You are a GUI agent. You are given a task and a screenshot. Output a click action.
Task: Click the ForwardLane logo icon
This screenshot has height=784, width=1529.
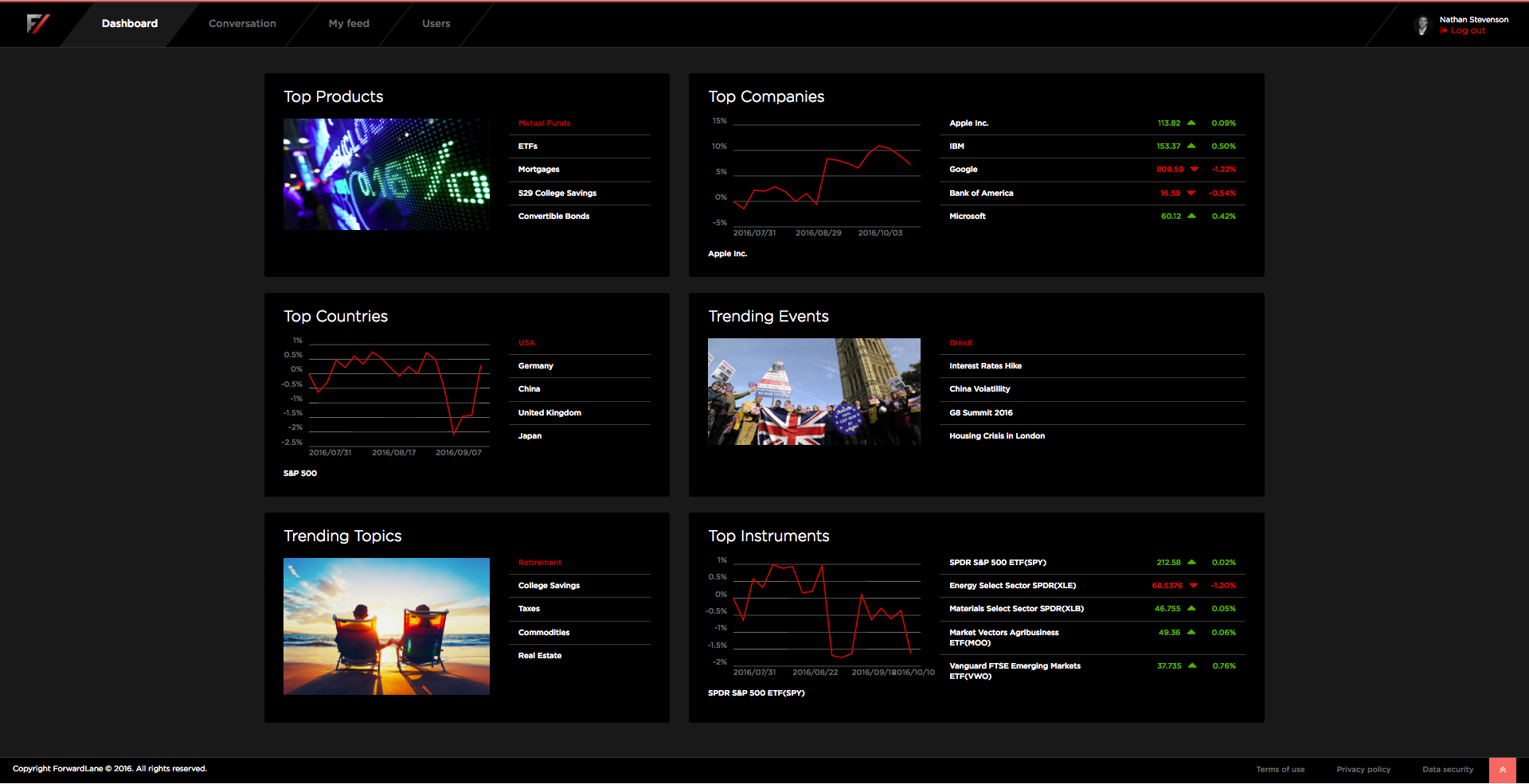click(x=38, y=23)
